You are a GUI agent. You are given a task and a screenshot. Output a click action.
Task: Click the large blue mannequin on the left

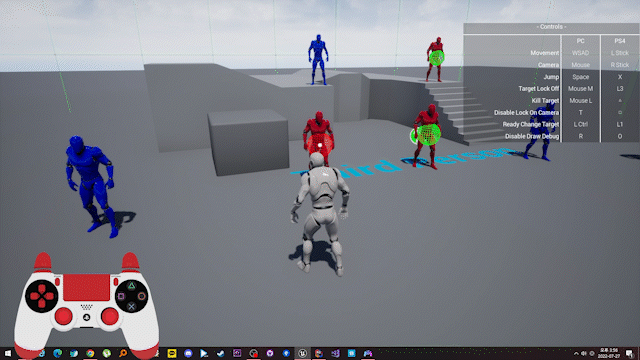point(92,186)
